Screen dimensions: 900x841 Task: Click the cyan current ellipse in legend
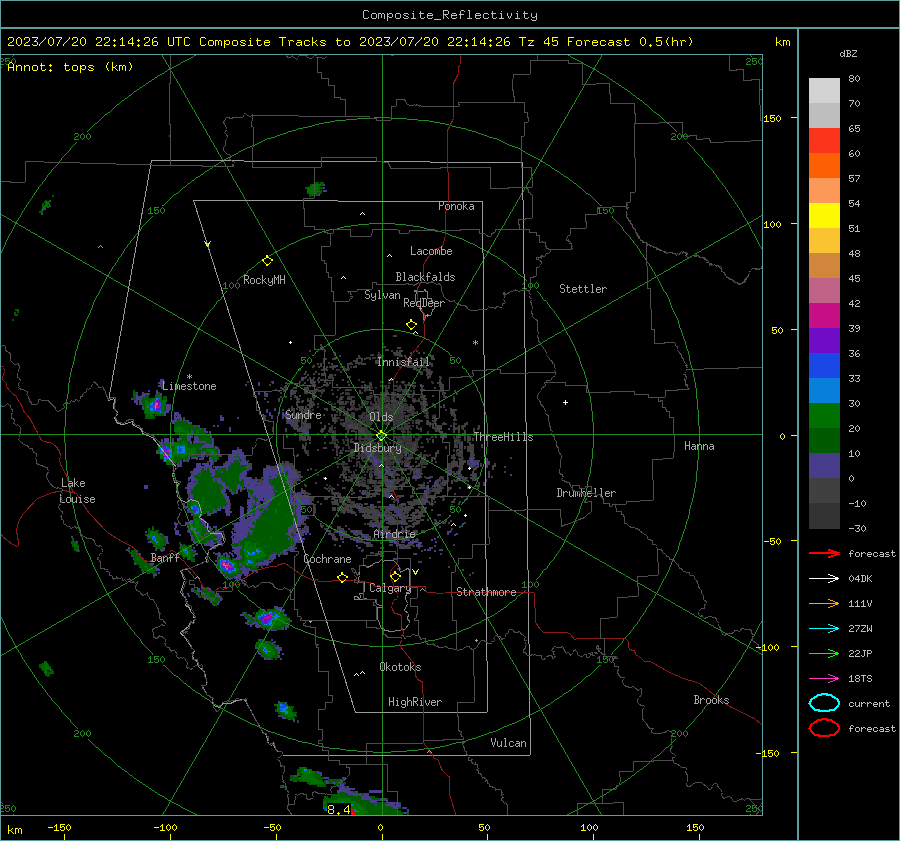(x=824, y=703)
